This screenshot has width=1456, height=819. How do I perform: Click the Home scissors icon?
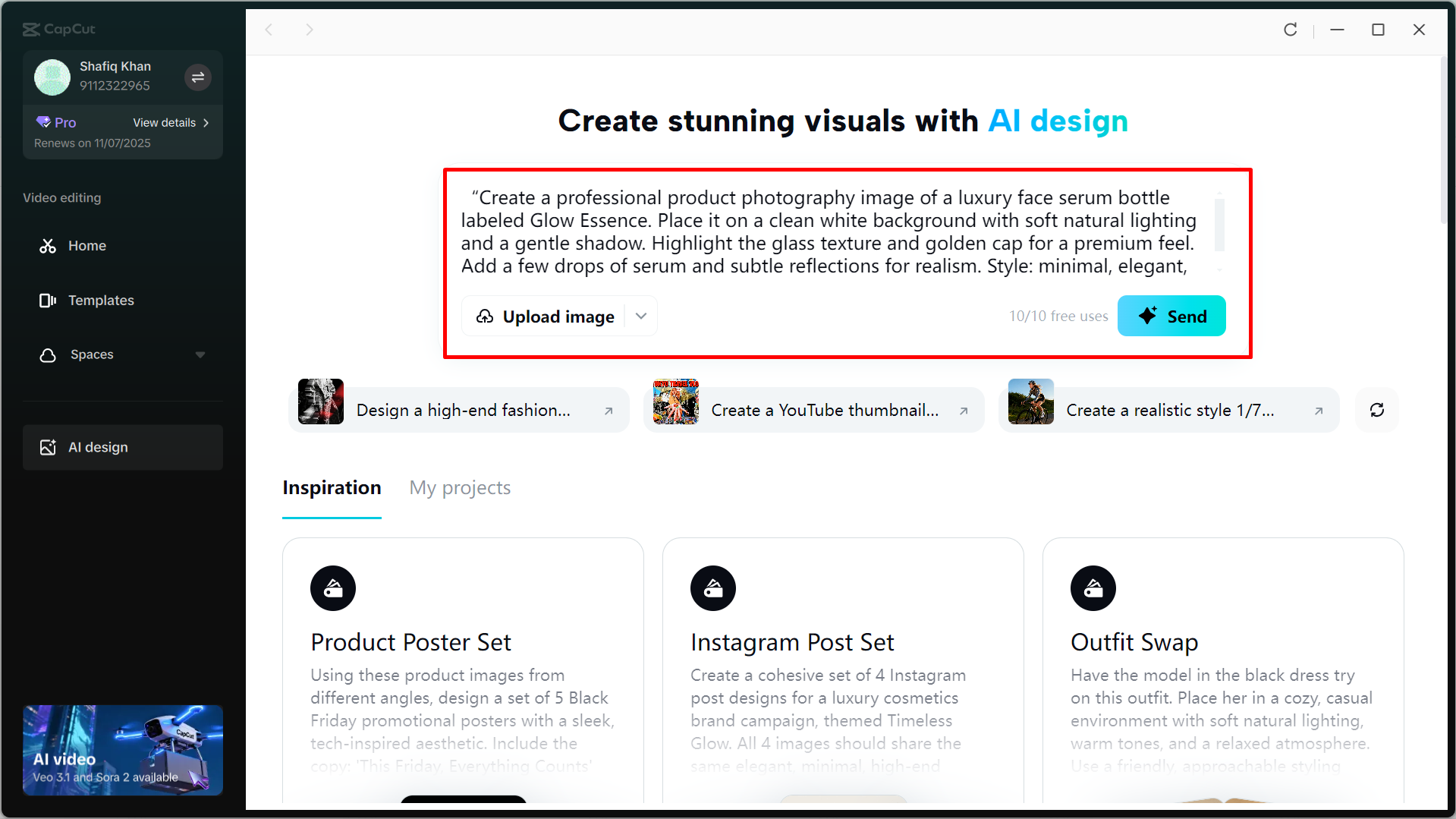(48, 246)
